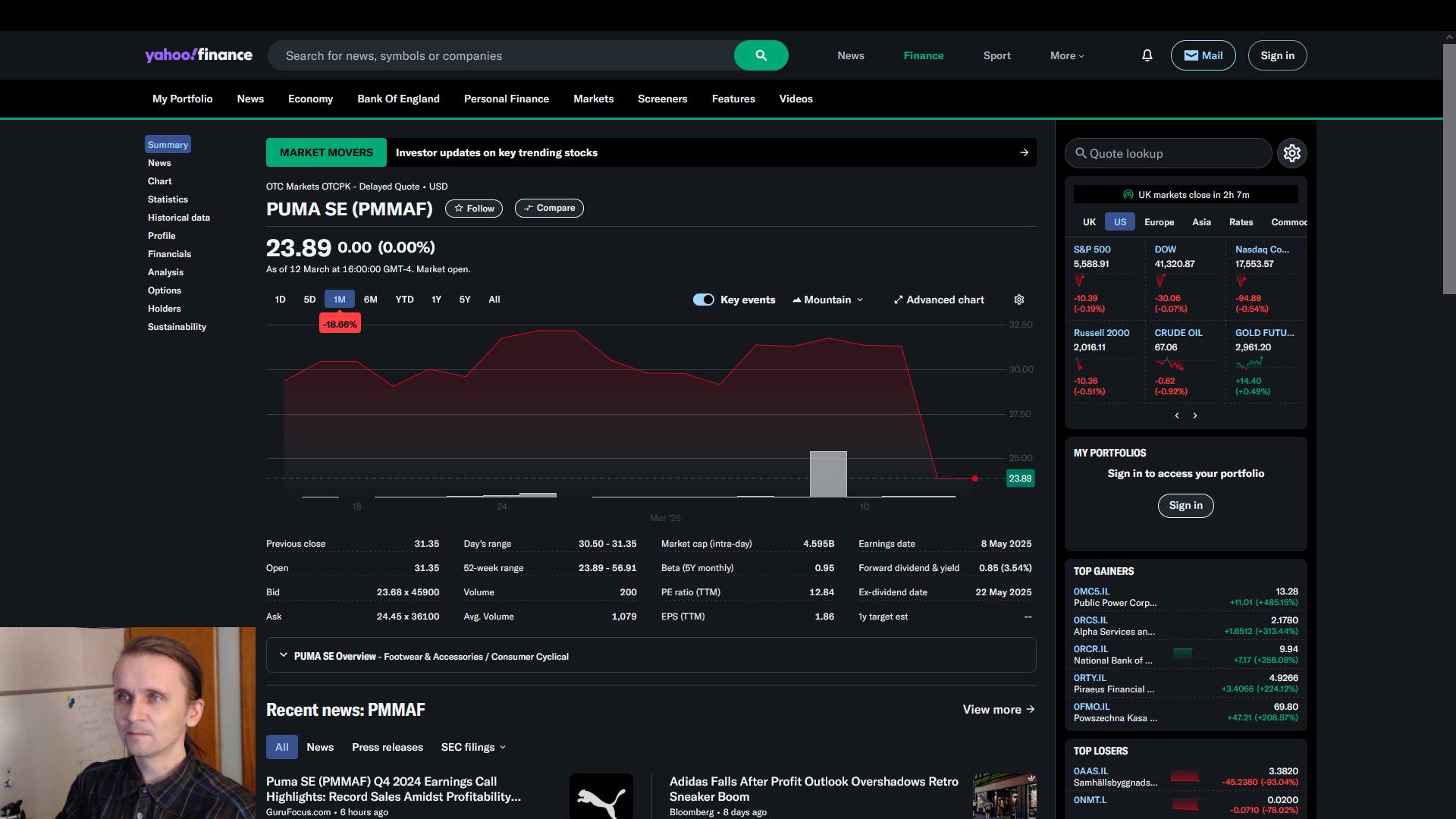The width and height of the screenshot is (1456, 819).
Task: Click the quote lookup settings gear
Action: 1291,153
